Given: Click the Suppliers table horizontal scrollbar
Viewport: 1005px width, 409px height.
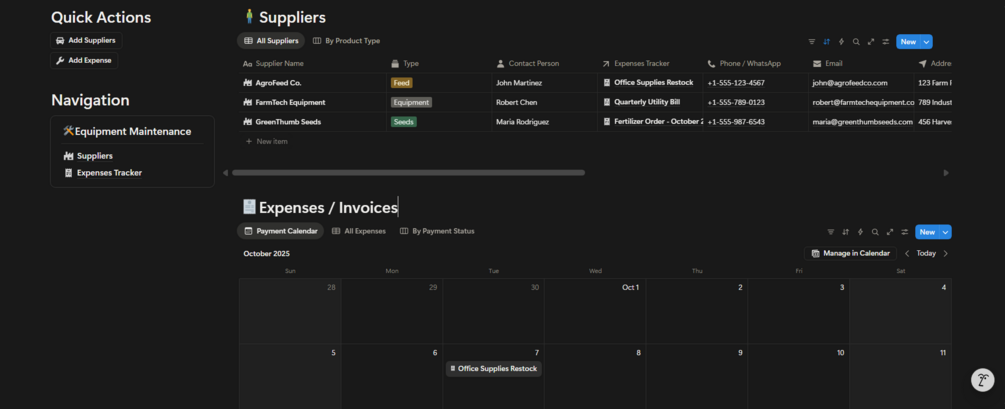Looking at the screenshot, I should pos(408,173).
